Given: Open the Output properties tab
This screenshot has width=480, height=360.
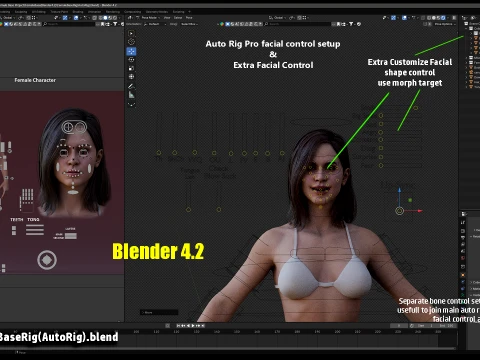Looking at the screenshot, I should pyautogui.click(x=463, y=237).
